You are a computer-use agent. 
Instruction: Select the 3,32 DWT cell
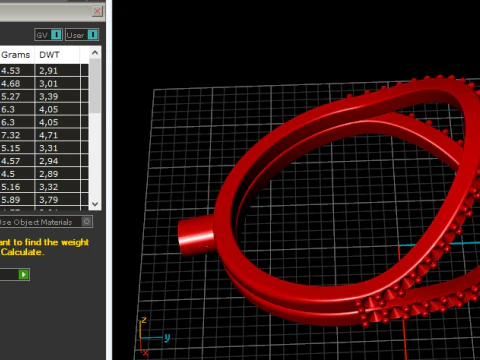click(57, 187)
